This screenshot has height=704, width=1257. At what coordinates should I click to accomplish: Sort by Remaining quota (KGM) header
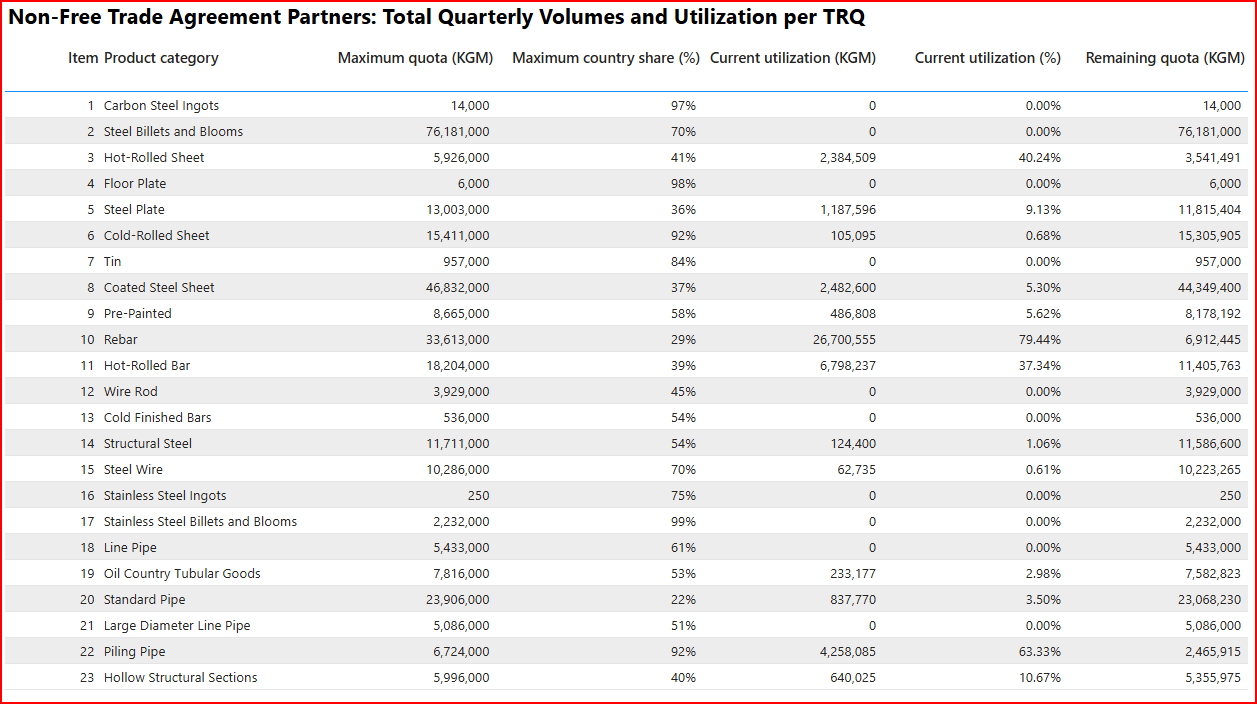coord(1162,58)
